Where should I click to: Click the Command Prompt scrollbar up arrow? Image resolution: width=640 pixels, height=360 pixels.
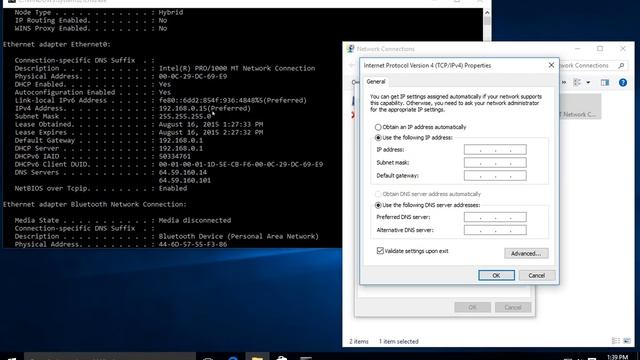[x=487, y=13]
